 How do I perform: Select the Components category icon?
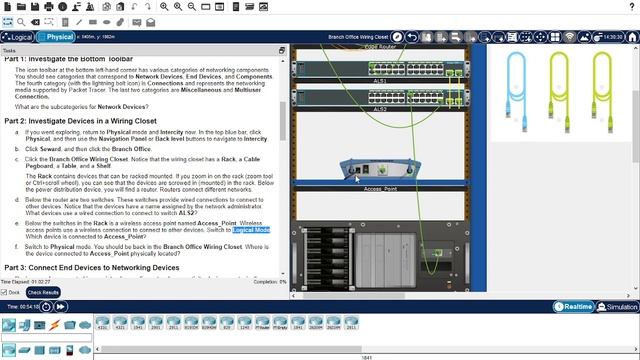click(40, 325)
